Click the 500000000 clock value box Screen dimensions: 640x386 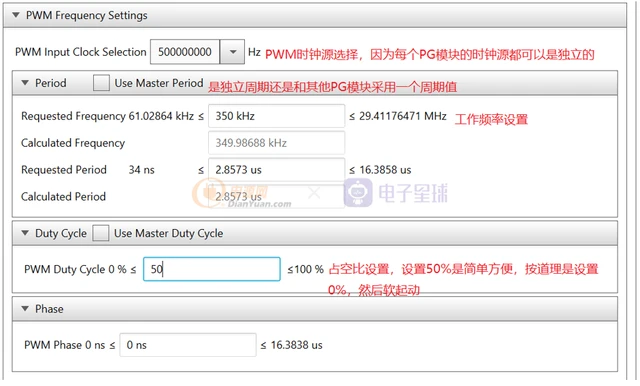coord(185,52)
